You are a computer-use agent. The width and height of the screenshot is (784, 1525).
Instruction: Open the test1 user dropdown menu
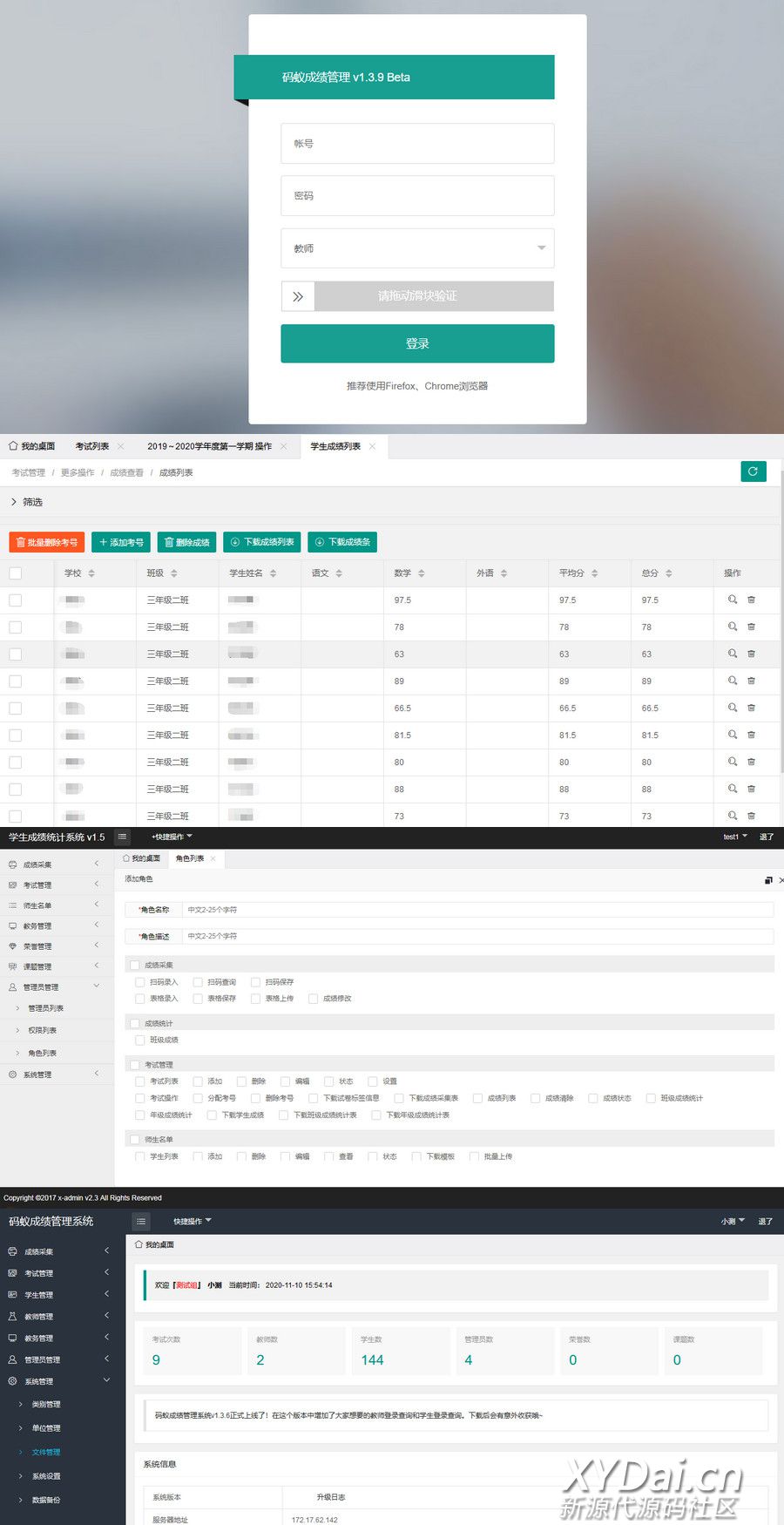(734, 837)
